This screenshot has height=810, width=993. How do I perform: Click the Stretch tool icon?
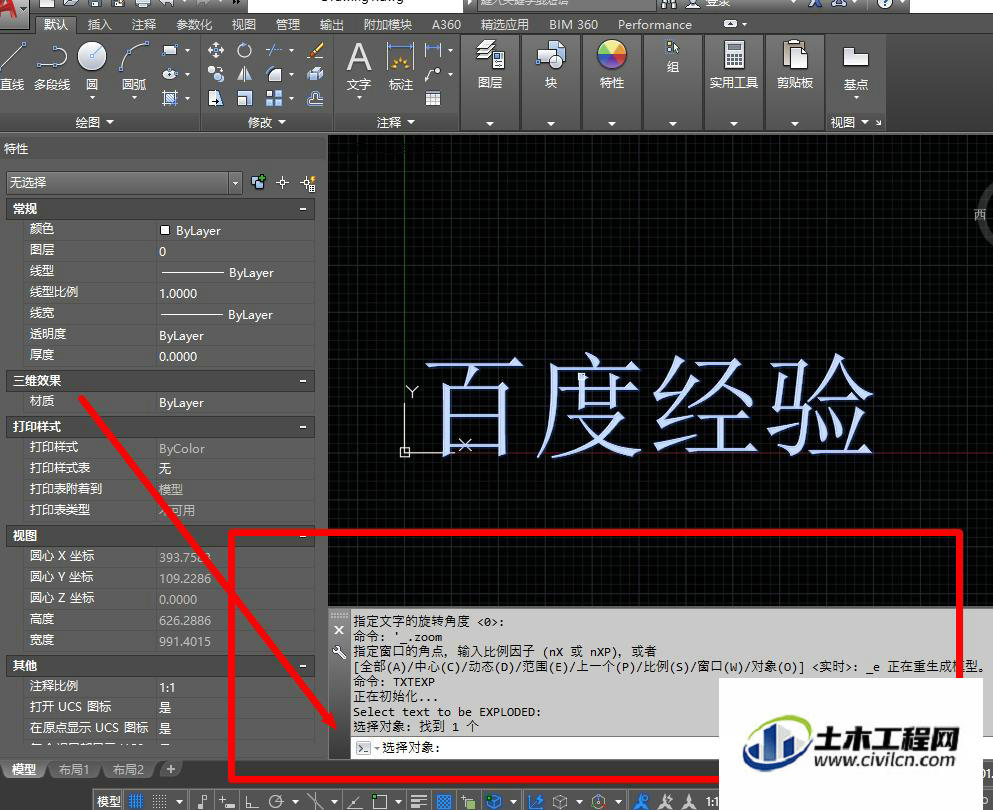click(216, 98)
